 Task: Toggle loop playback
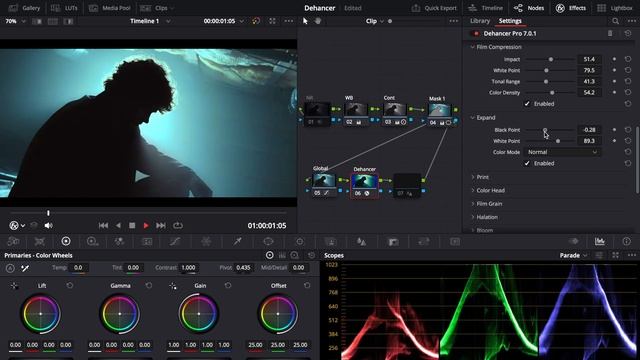point(178,225)
